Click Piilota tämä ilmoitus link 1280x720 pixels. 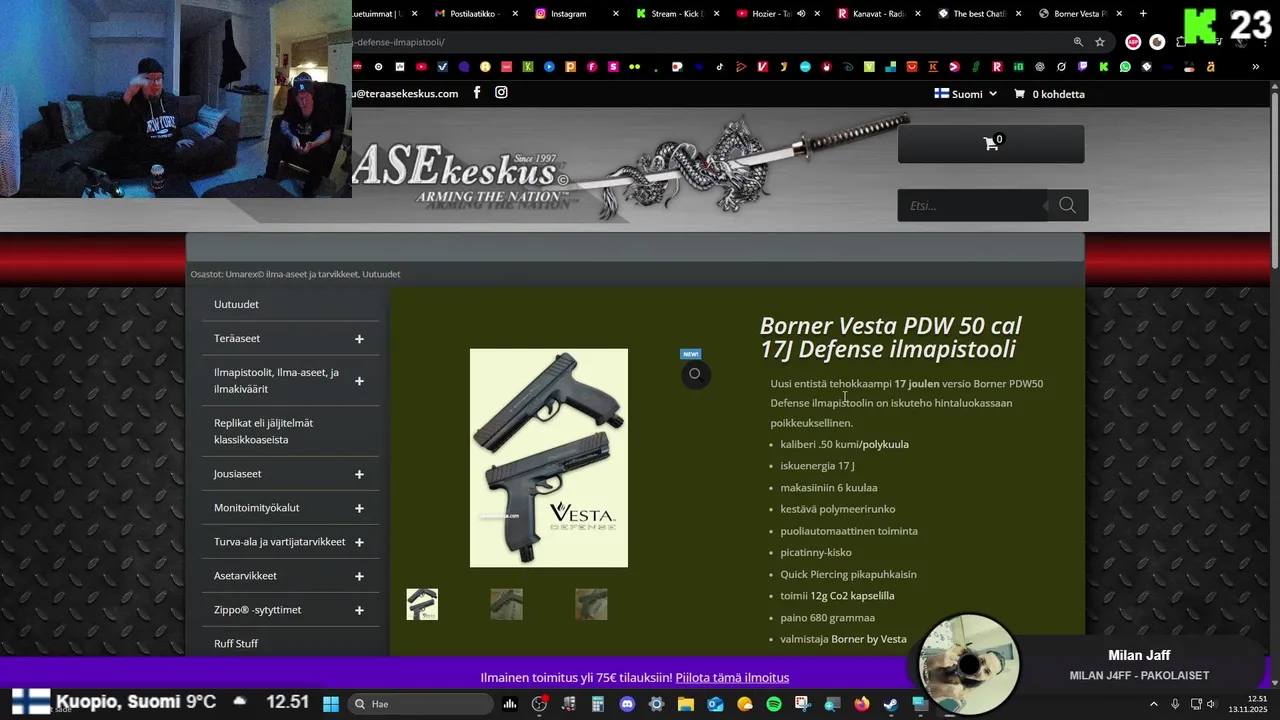click(732, 677)
